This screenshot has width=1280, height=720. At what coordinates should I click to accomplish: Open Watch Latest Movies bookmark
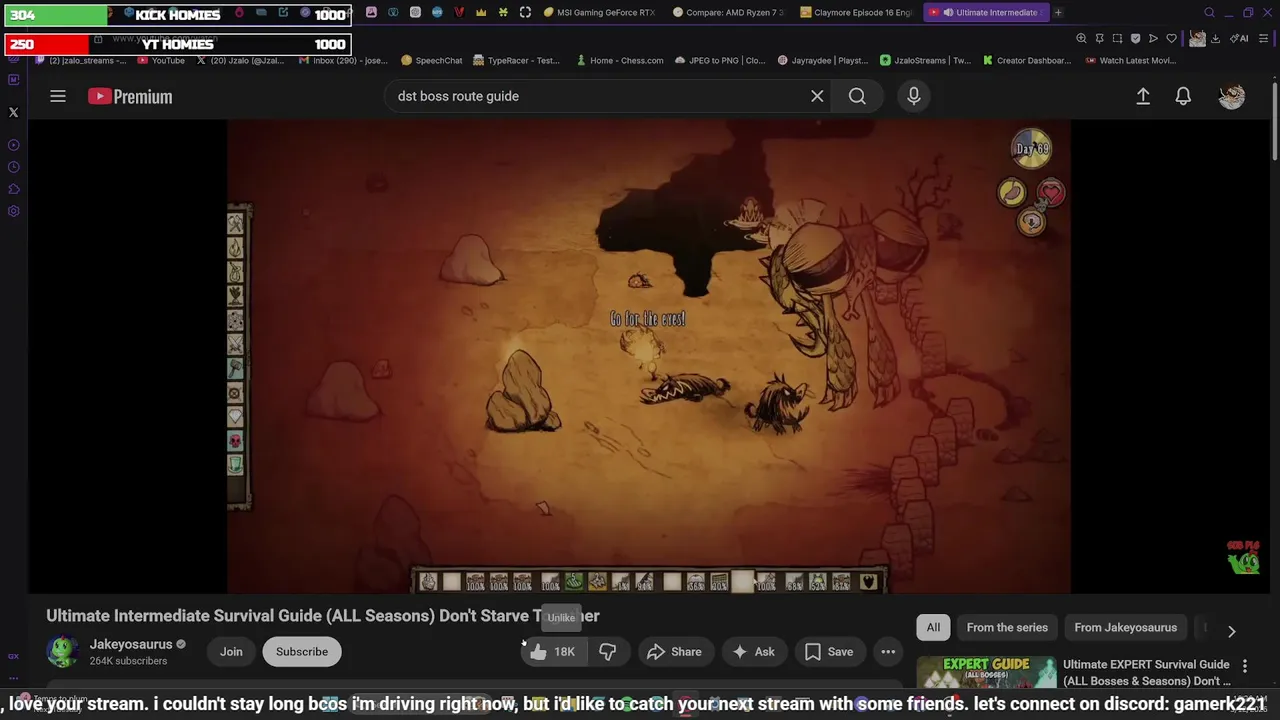pos(1130,60)
